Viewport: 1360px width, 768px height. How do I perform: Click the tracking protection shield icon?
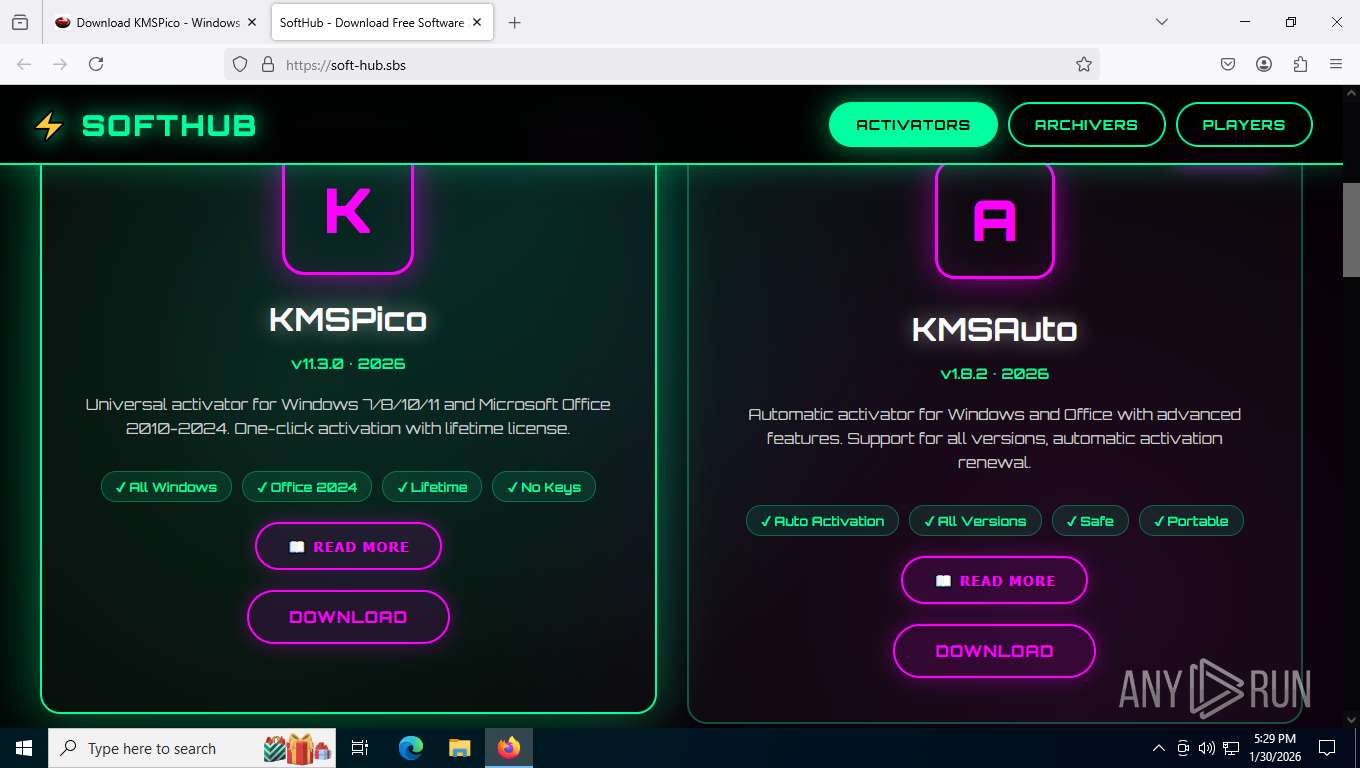point(240,64)
